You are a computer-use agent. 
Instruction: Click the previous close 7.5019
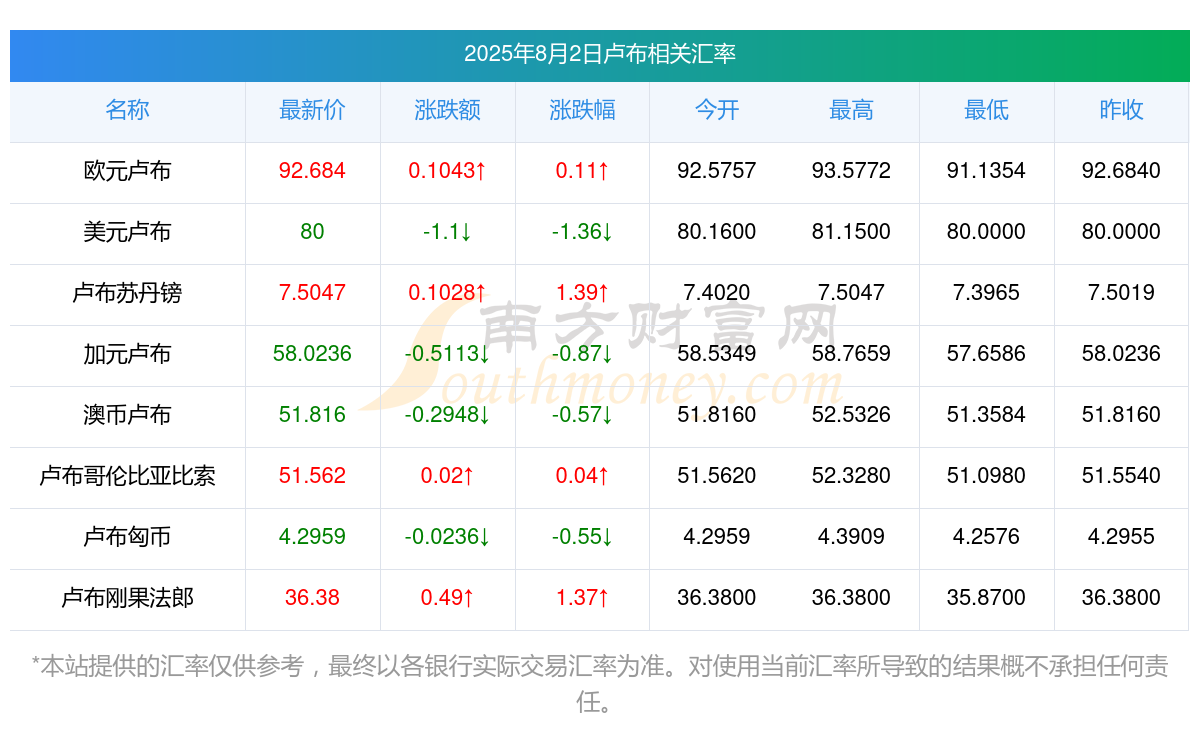1121,293
